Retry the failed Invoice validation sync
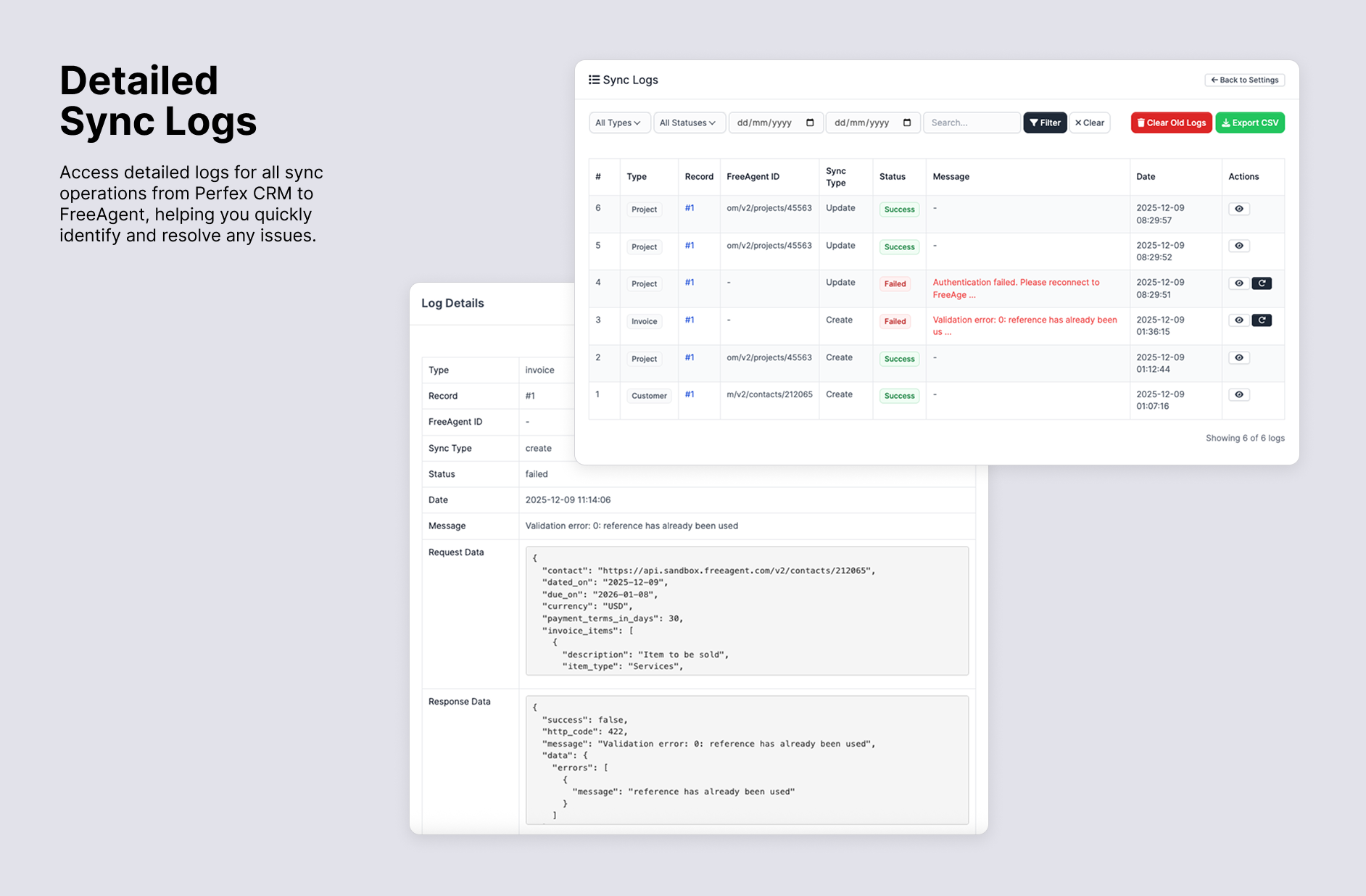 (x=1262, y=320)
